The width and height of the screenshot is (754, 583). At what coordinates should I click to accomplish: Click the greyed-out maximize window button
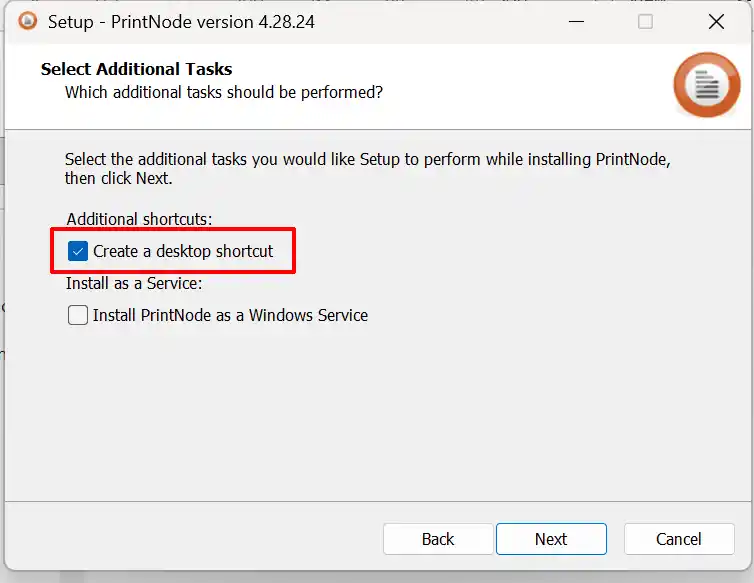click(645, 22)
